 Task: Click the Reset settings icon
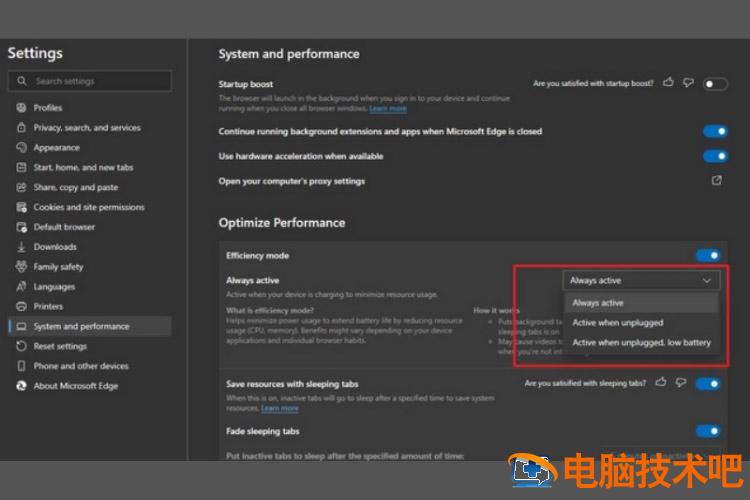pos(22,346)
